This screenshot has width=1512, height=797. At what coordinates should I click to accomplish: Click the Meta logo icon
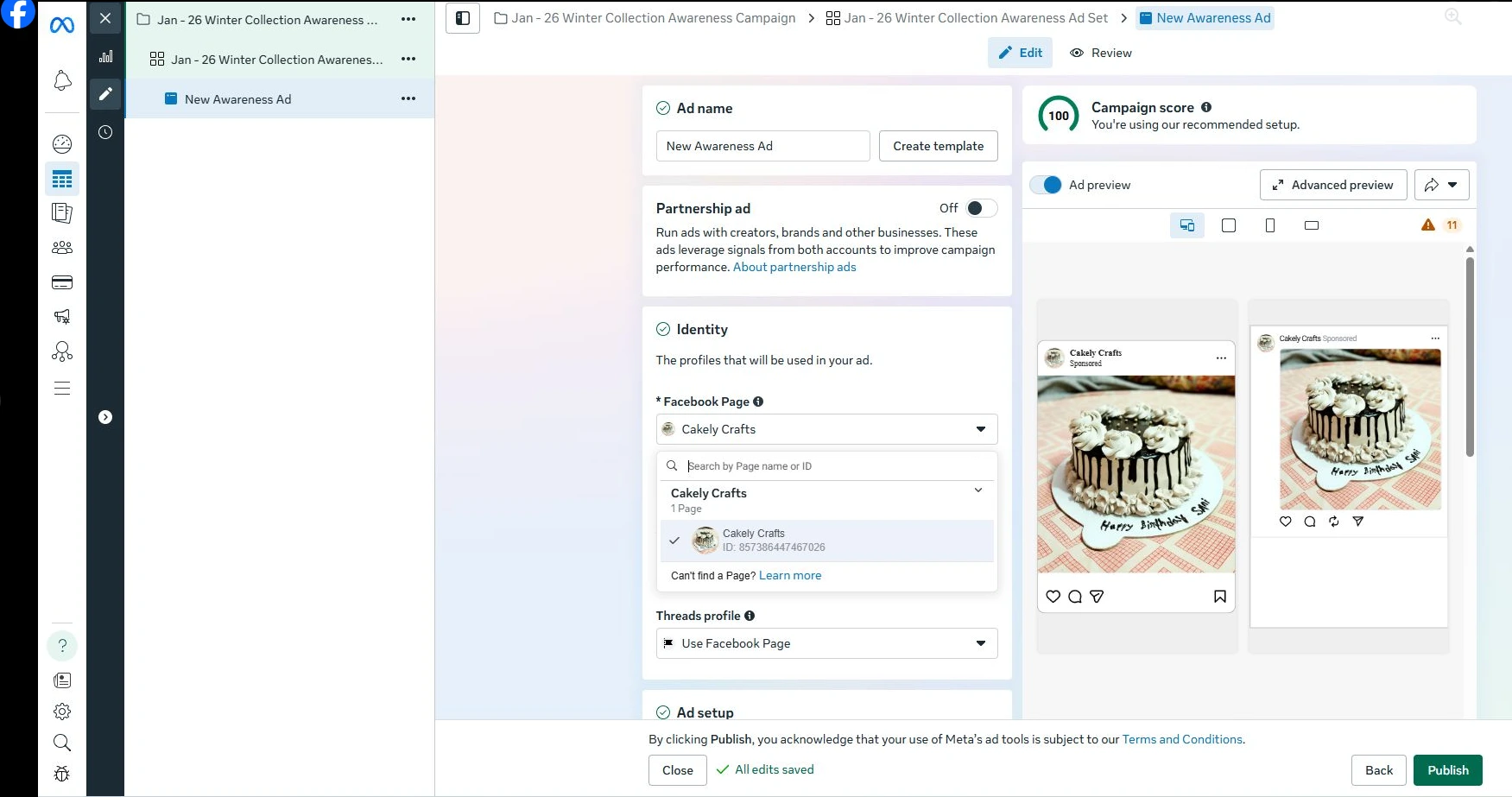pyautogui.click(x=62, y=26)
